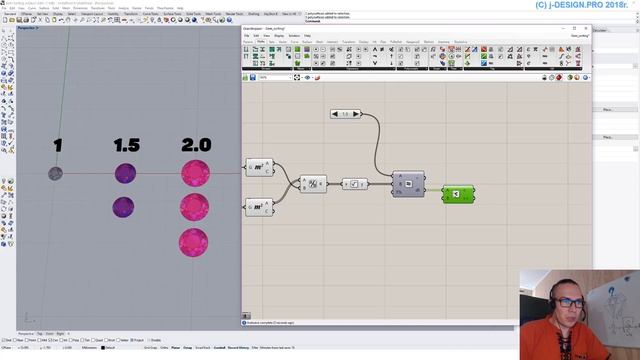Switch to the Curve Tools toolbar tab
Viewport: 640px width, 360px height.
coord(151,14)
